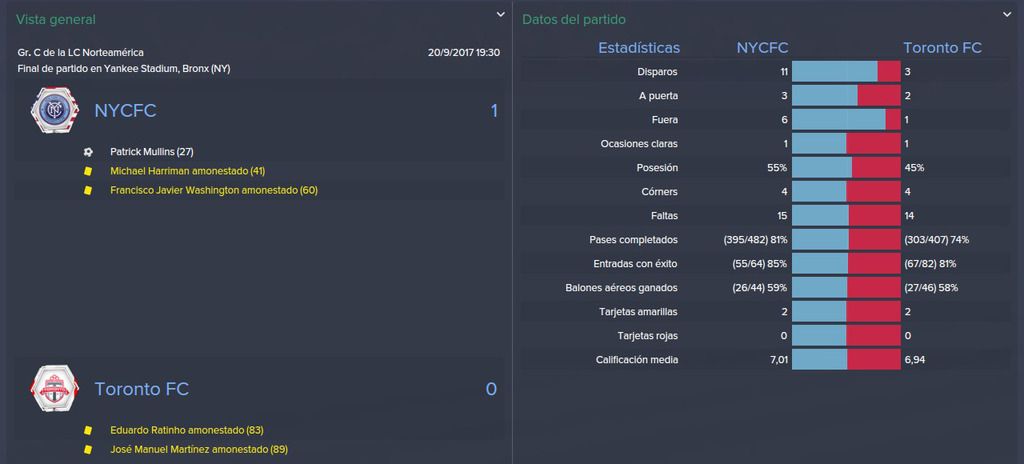This screenshot has height=464, width=1024.
Task: Open the Toronto FC team name link
Action: point(142,389)
